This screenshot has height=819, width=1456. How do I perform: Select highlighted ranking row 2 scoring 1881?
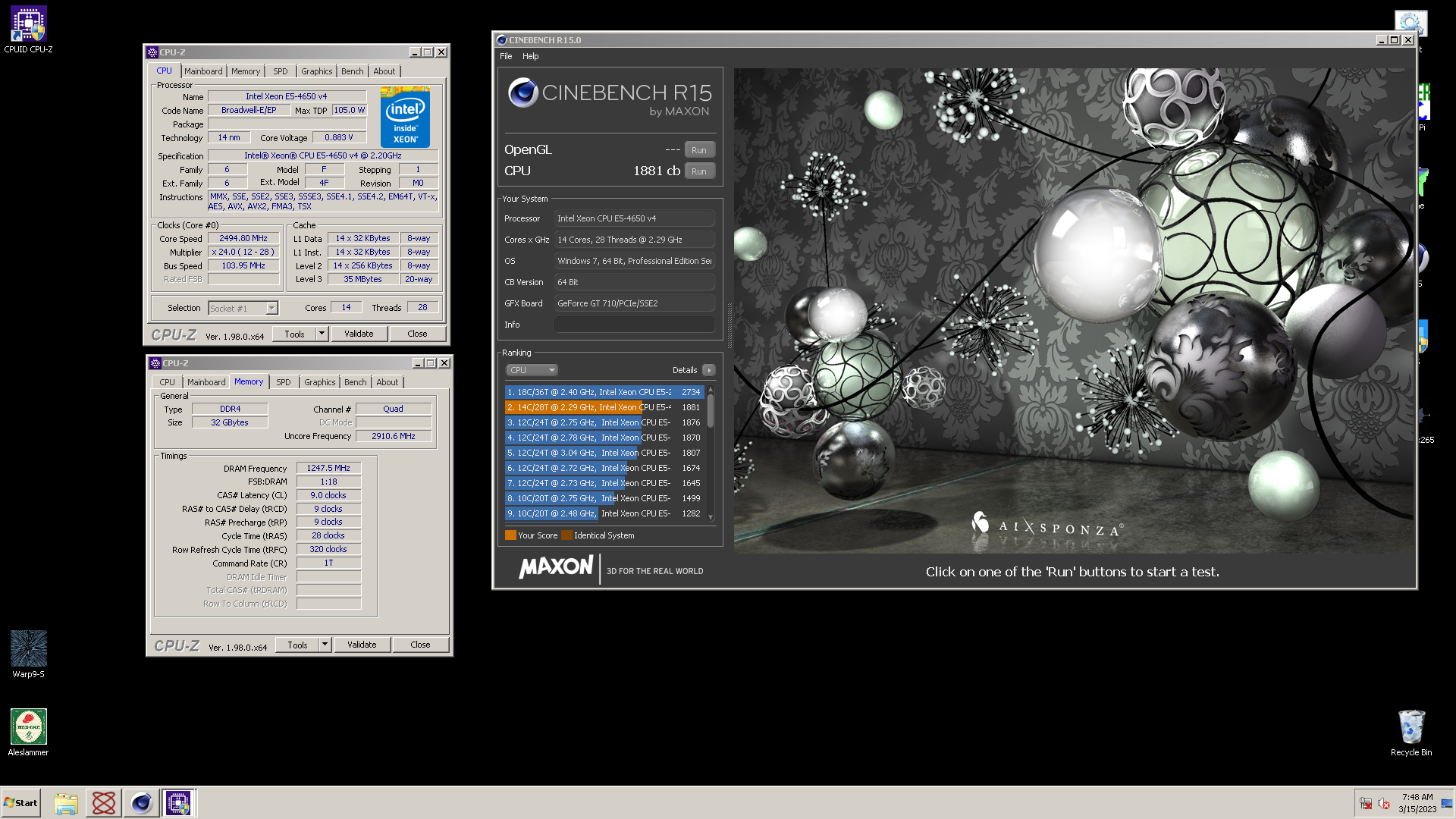coord(604,407)
